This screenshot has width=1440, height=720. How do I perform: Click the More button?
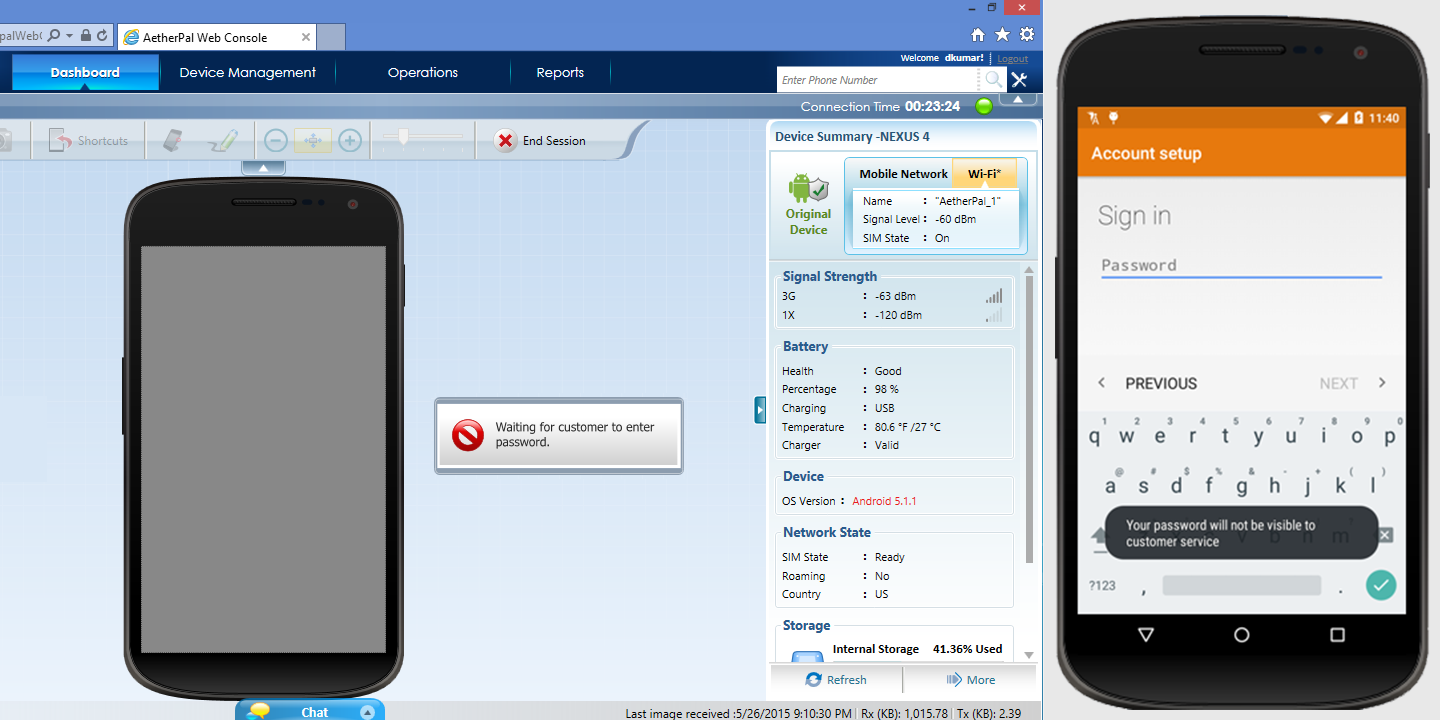click(x=970, y=680)
